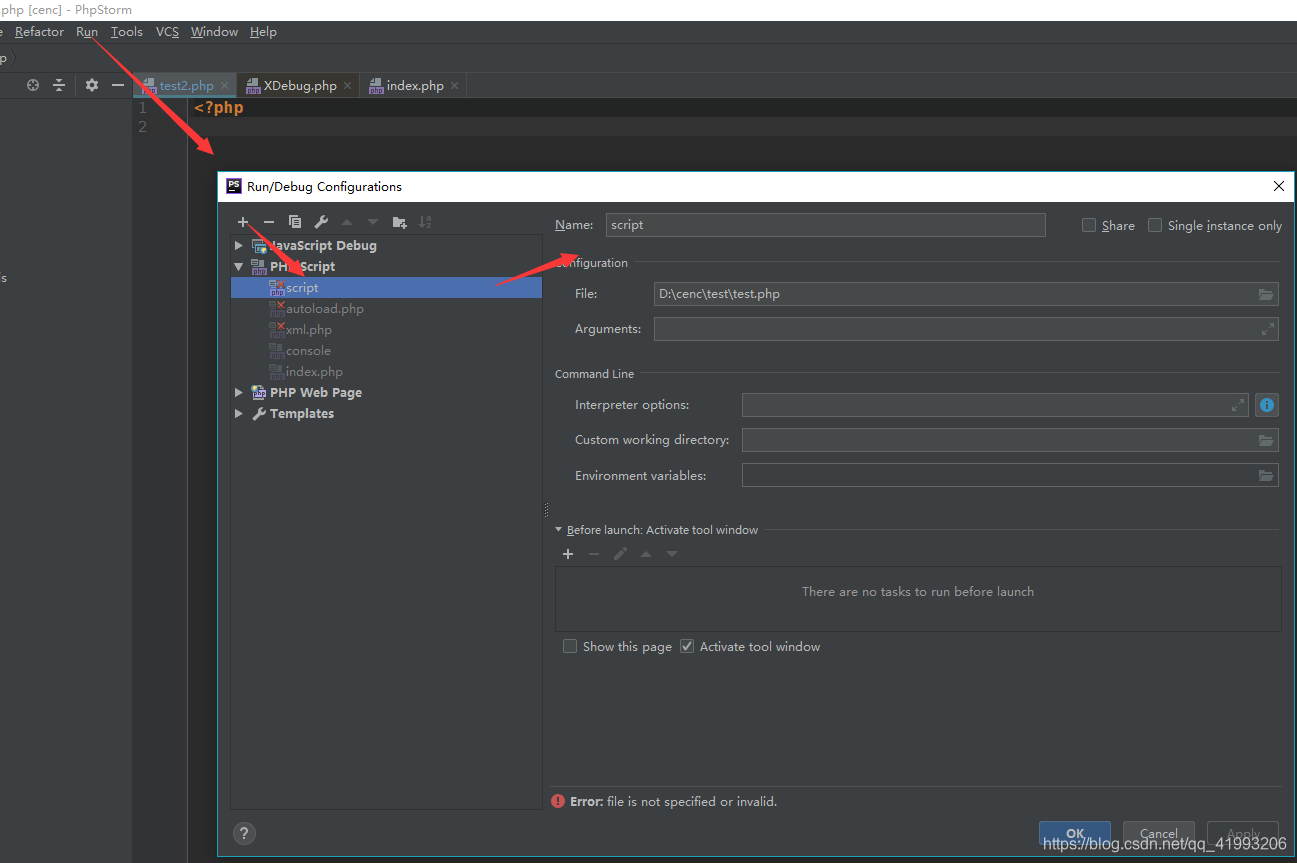Hide the project panel
This screenshot has width=1297, height=863.
(118, 85)
